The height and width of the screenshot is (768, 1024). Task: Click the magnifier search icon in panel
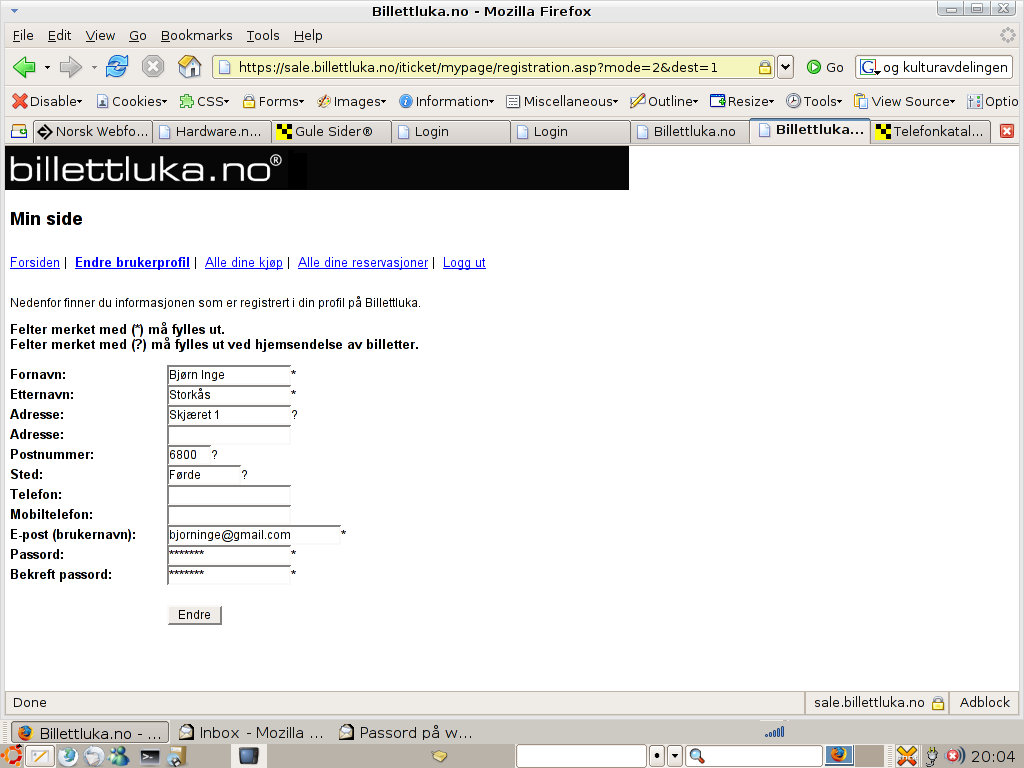(x=697, y=756)
